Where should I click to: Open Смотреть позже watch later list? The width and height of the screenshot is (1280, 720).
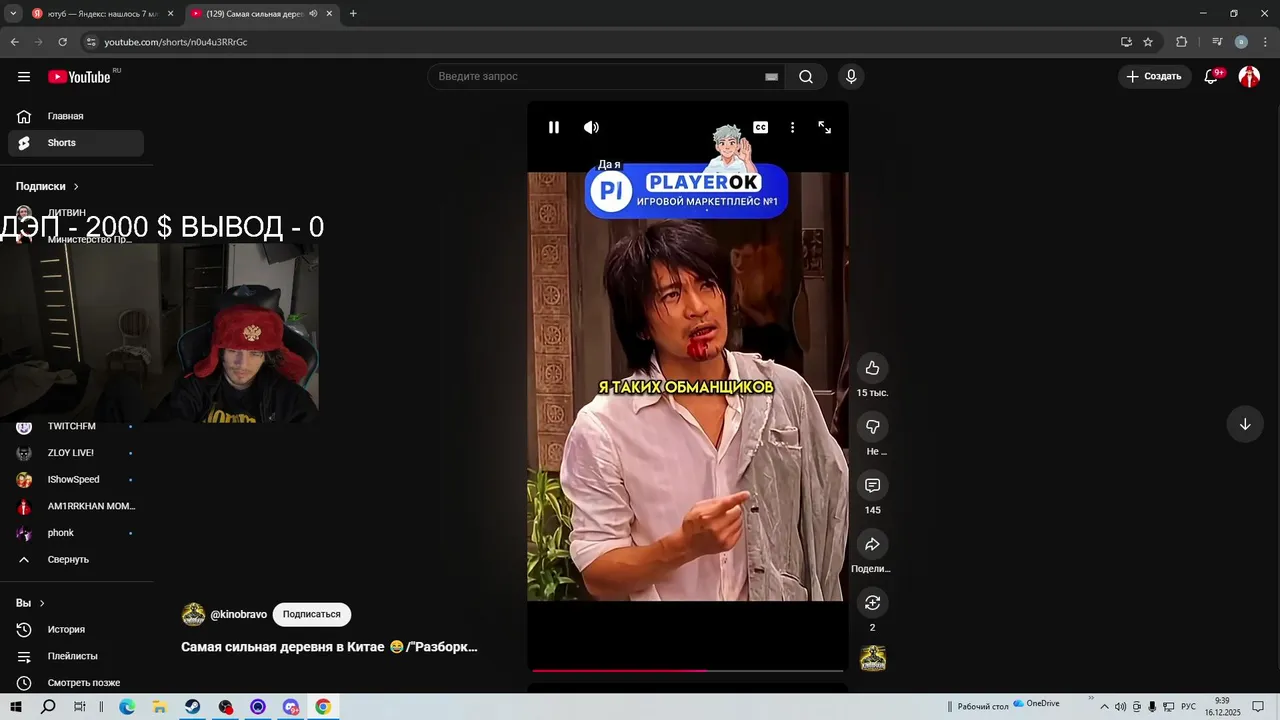76,683
